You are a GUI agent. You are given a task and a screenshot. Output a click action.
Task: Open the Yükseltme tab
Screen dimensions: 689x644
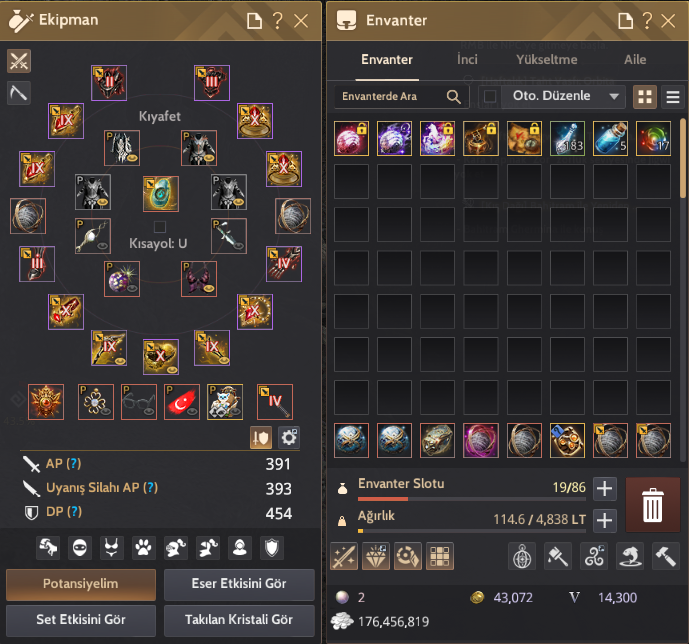click(547, 60)
